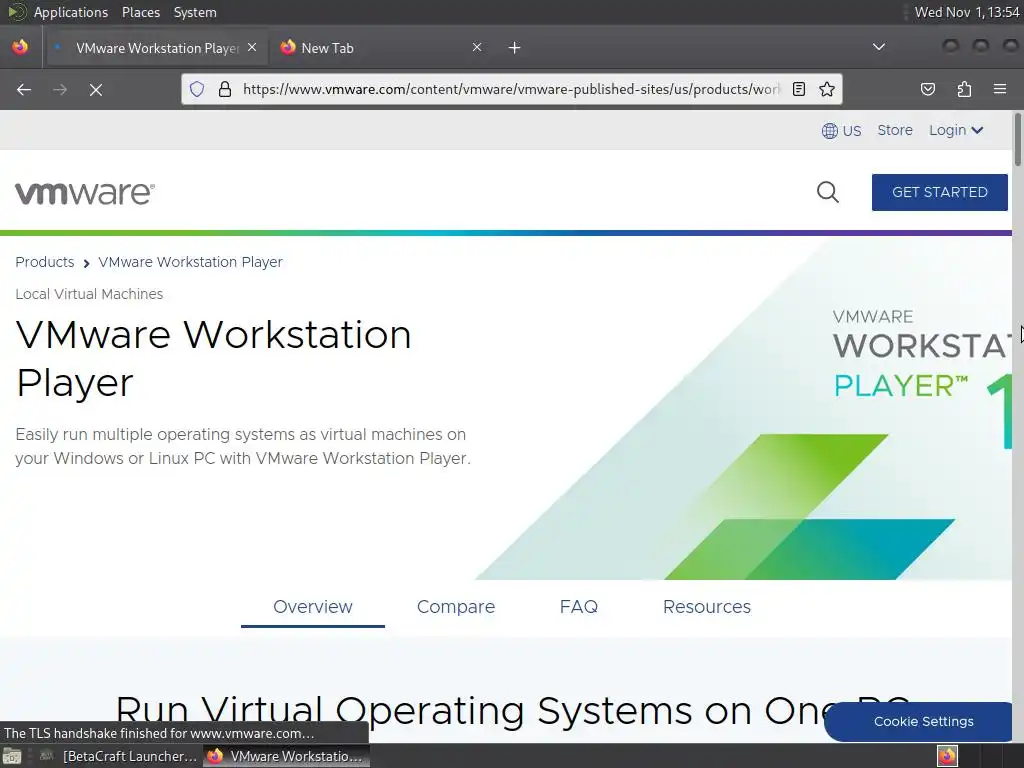The width and height of the screenshot is (1024, 768).
Task: Open the Pocket save icon
Action: tap(927, 89)
